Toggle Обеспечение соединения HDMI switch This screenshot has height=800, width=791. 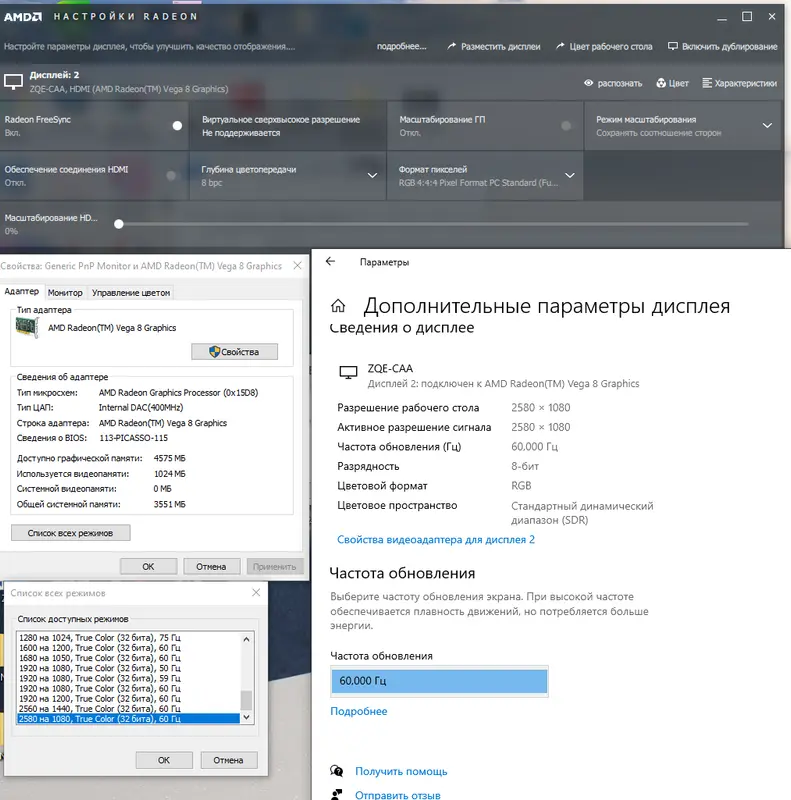point(171,176)
